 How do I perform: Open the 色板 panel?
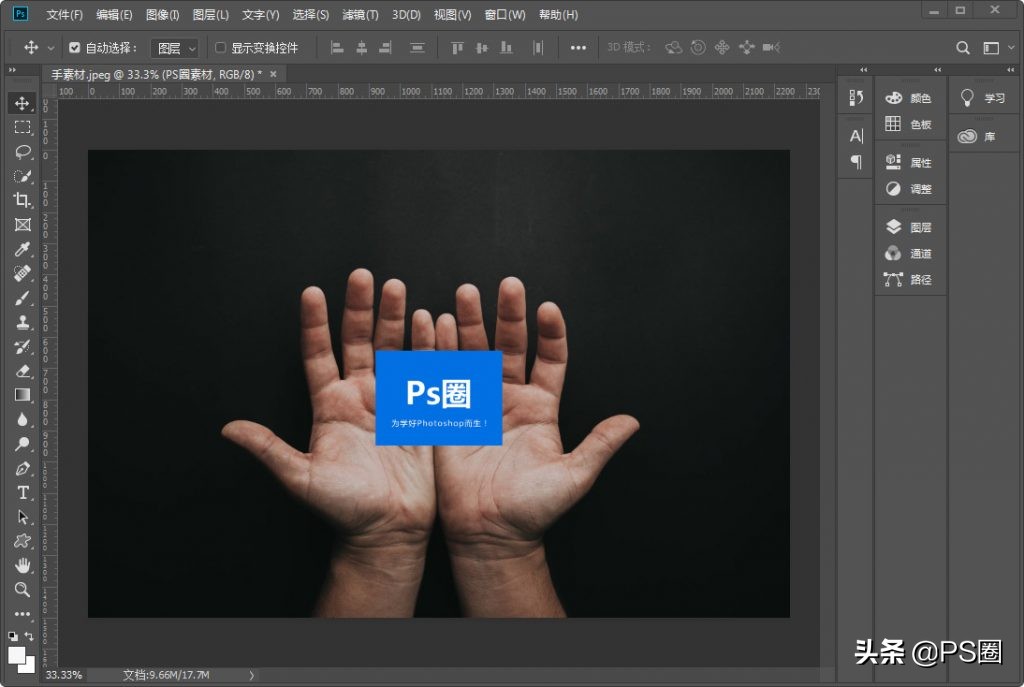(x=908, y=124)
